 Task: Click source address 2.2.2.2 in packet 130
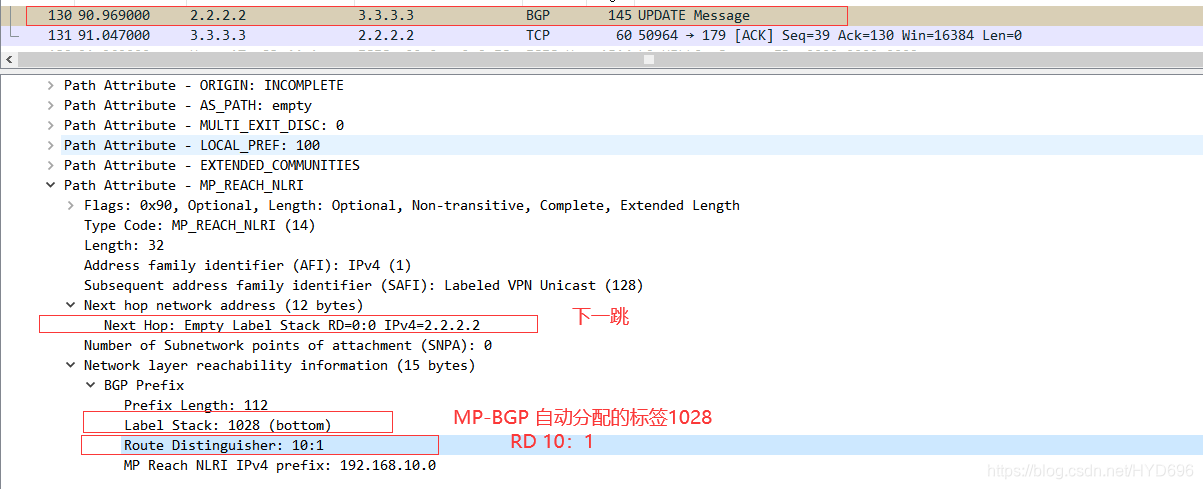[x=217, y=16]
